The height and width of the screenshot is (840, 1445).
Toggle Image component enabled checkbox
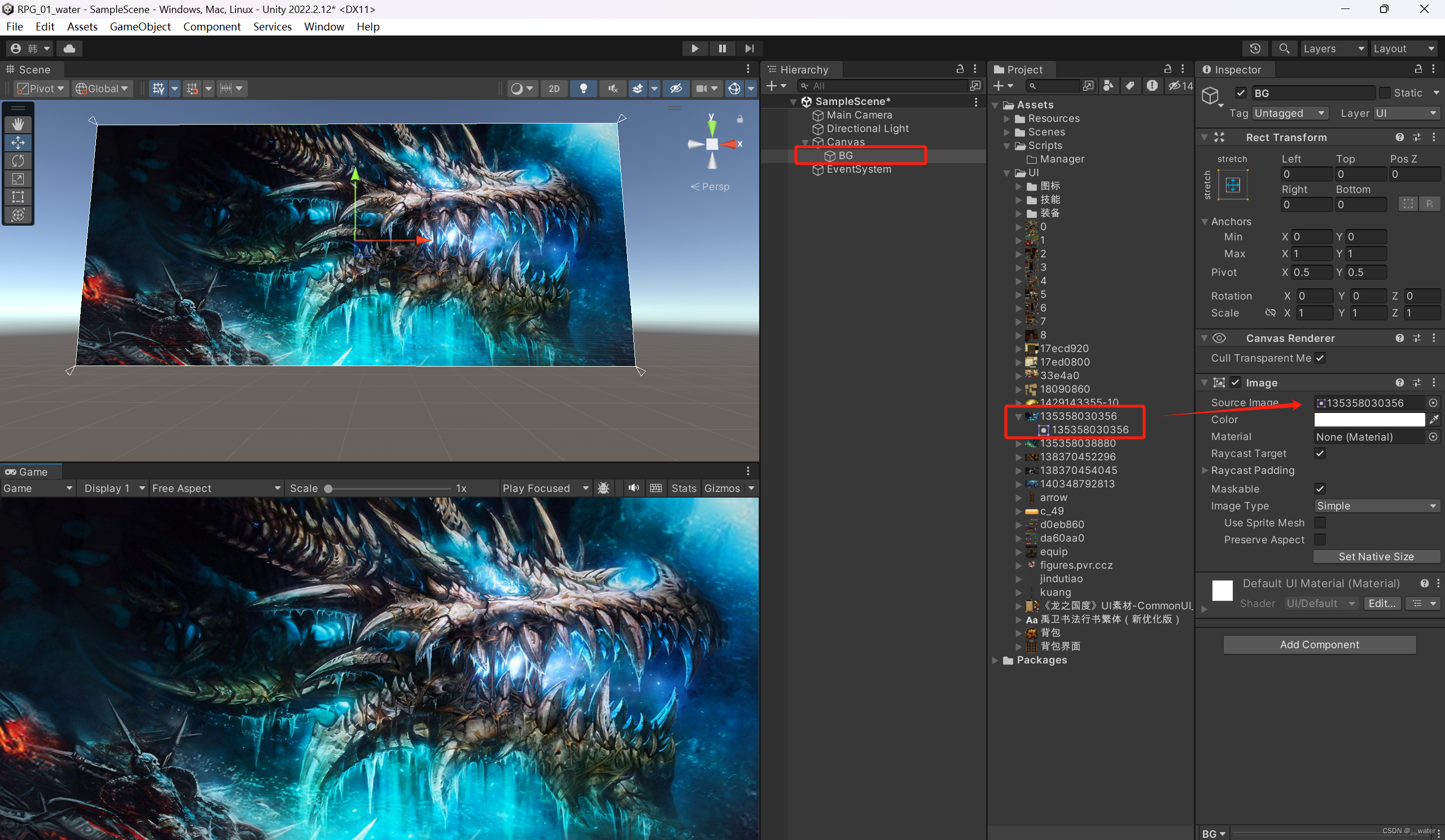click(1236, 382)
